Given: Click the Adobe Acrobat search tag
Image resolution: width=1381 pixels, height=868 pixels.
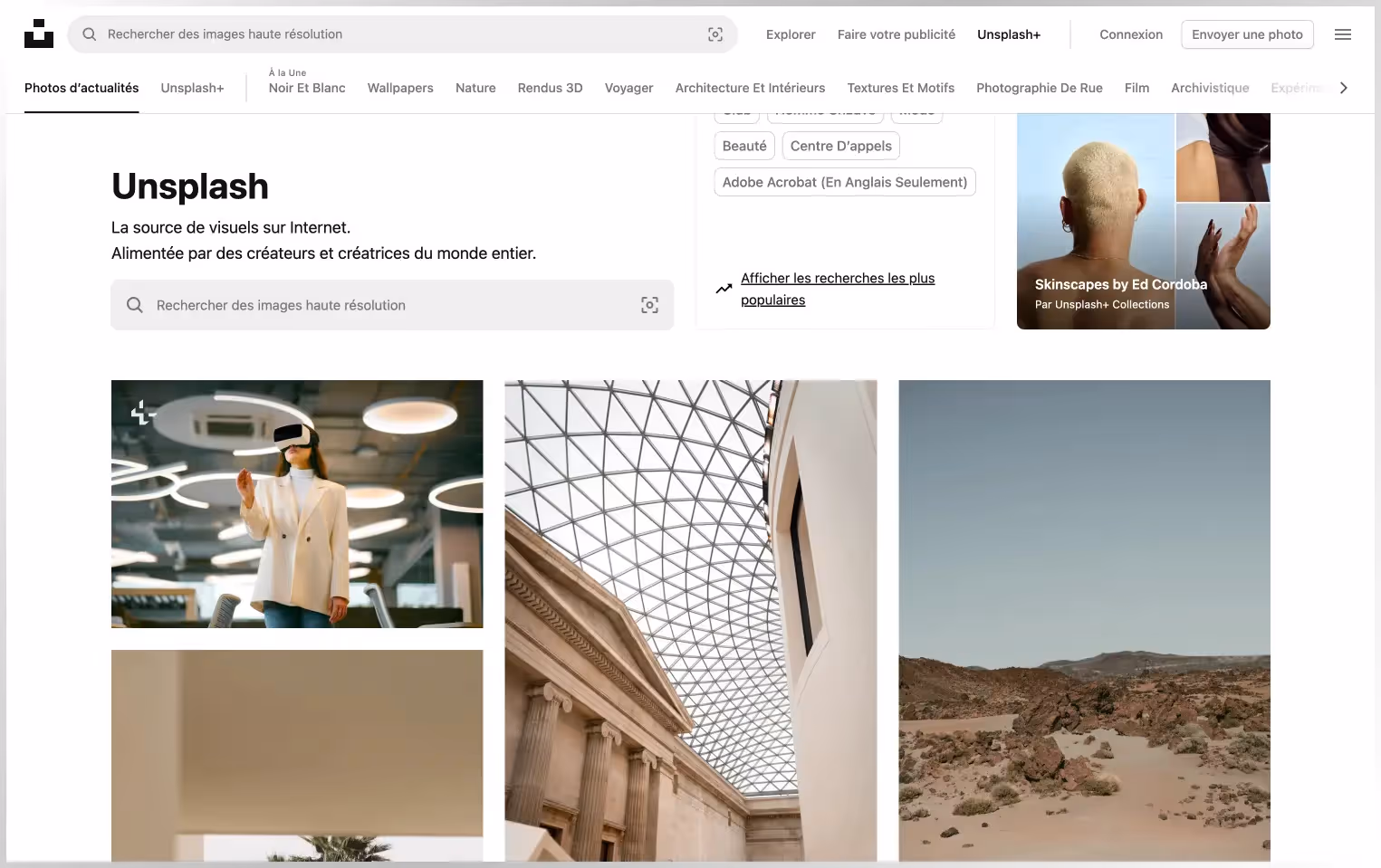Looking at the screenshot, I should [845, 182].
